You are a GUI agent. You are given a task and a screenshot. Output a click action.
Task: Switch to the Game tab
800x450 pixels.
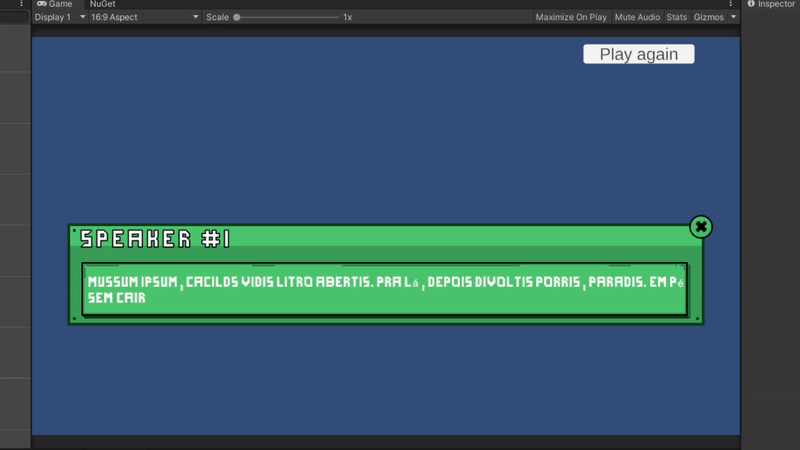pyautogui.click(x=55, y=4)
